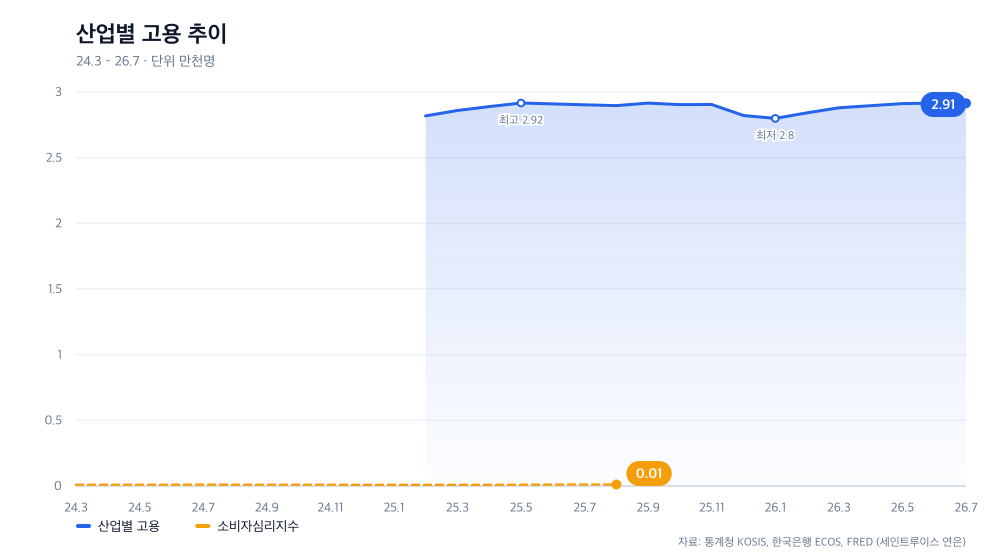Click the 26.1 x-axis label
Viewport: 1000px width, 560px height.
point(775,508)
